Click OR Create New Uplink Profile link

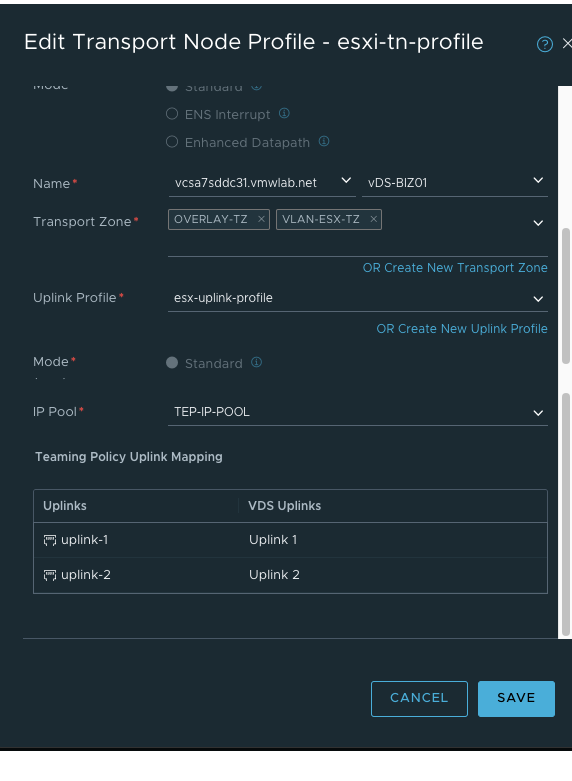462,329
